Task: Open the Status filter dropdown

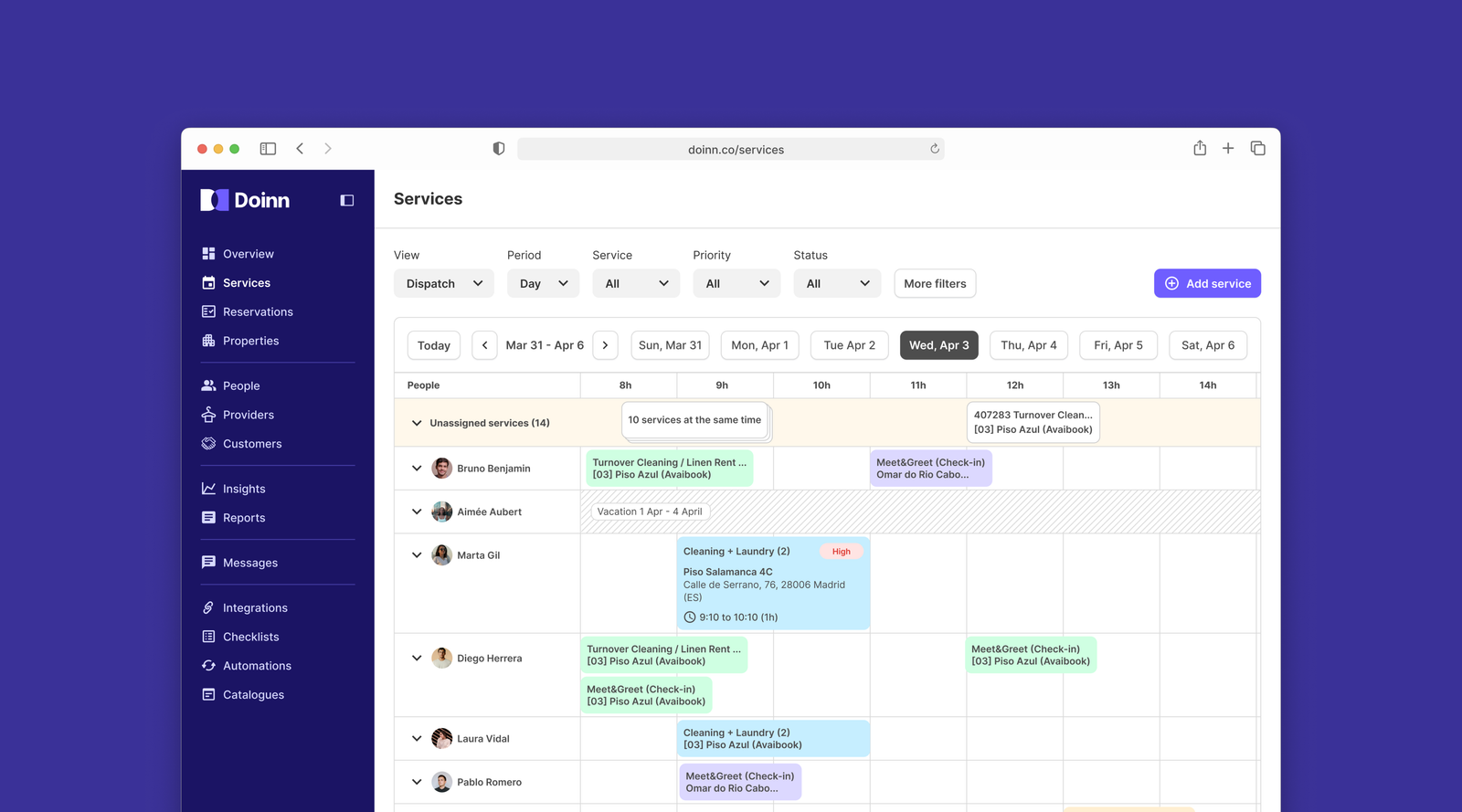Action: [837, 283]
